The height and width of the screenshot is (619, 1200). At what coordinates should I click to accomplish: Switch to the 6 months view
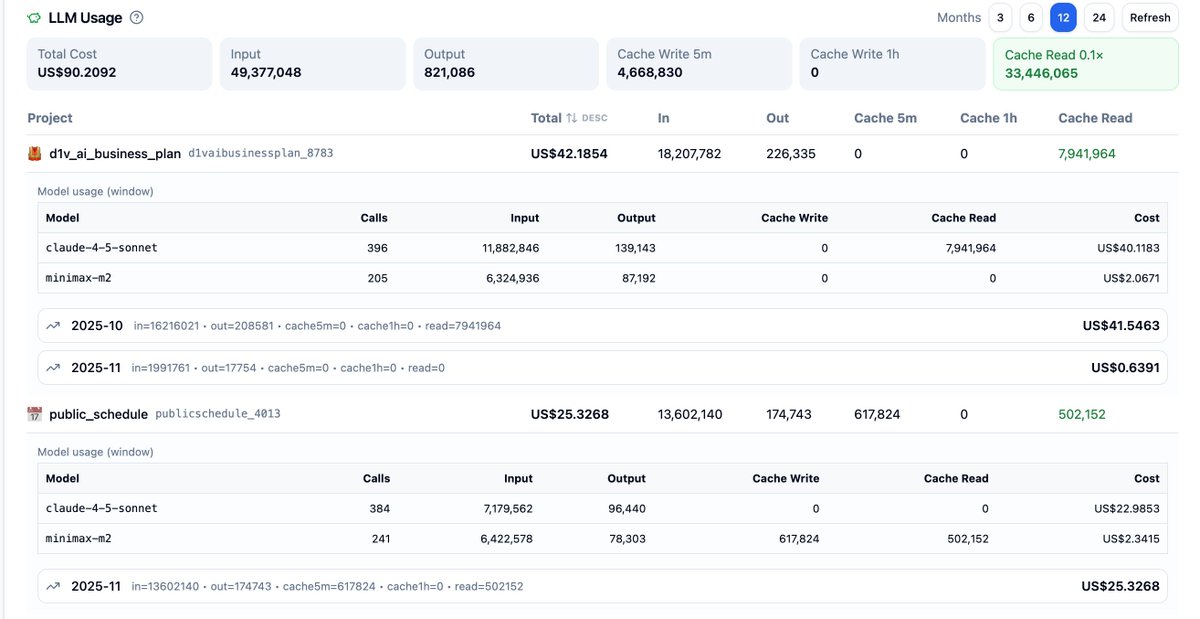pos(1031,17)
